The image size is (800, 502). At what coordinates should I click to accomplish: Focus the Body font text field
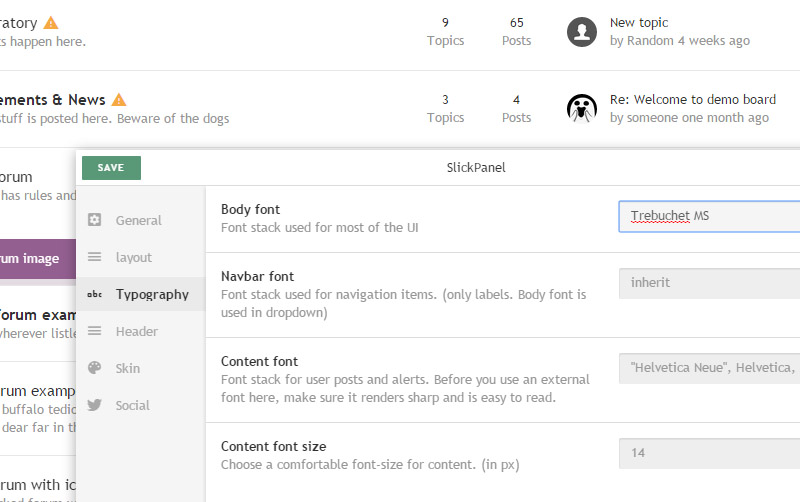[x=710, y=216]
